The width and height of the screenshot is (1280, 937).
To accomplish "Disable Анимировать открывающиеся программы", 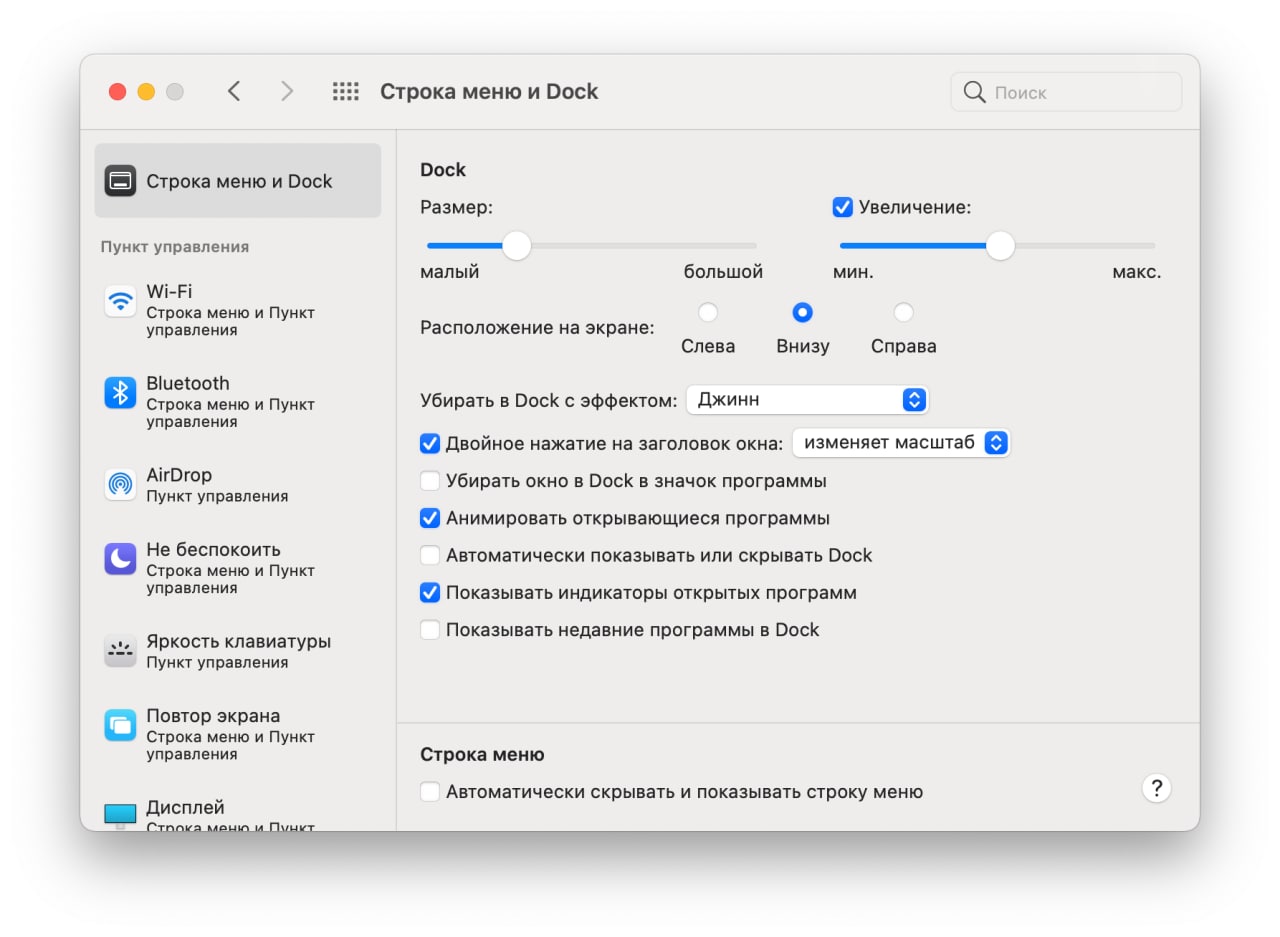I will pyautogui.click(x=430, y=519).
